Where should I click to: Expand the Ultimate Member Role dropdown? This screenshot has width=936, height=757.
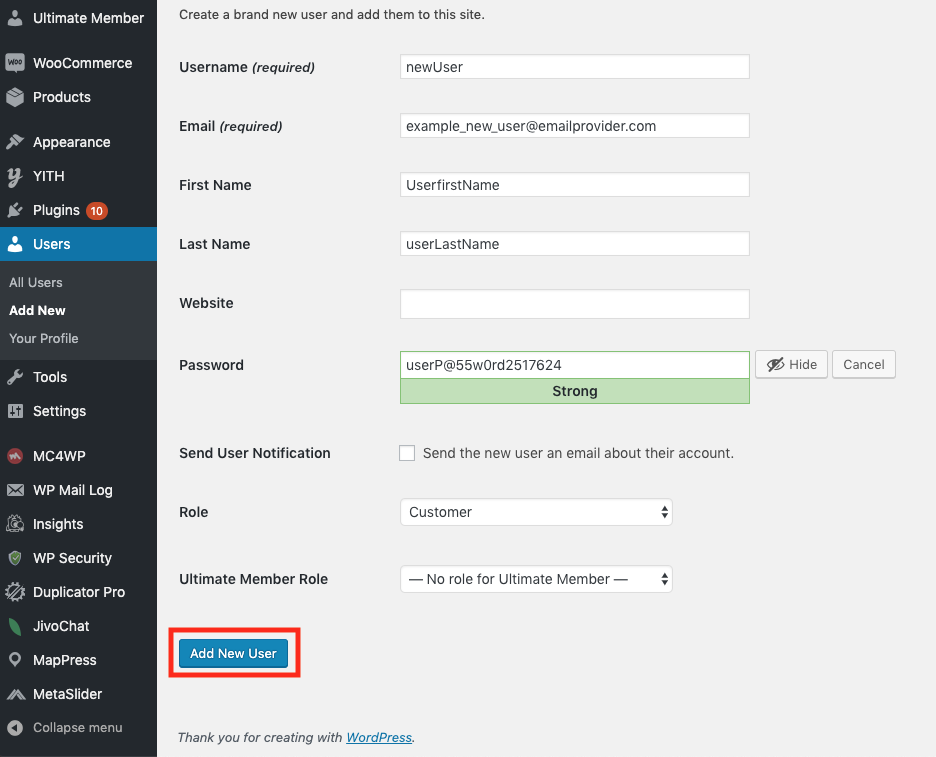tap(536, 579)
